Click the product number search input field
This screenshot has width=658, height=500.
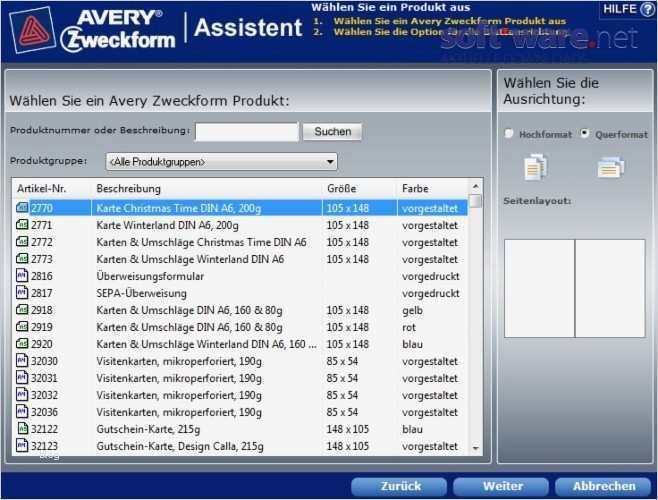click(x=247, y=132)
